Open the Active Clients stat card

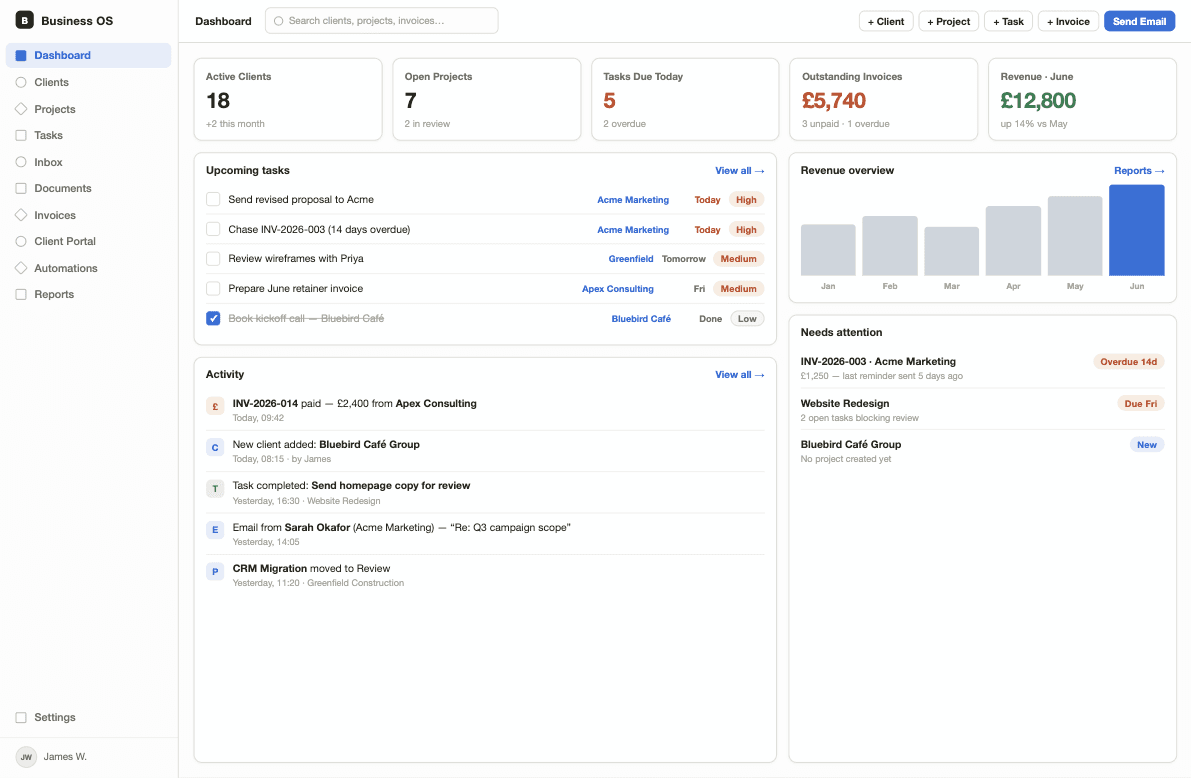(x=288, y=100)
